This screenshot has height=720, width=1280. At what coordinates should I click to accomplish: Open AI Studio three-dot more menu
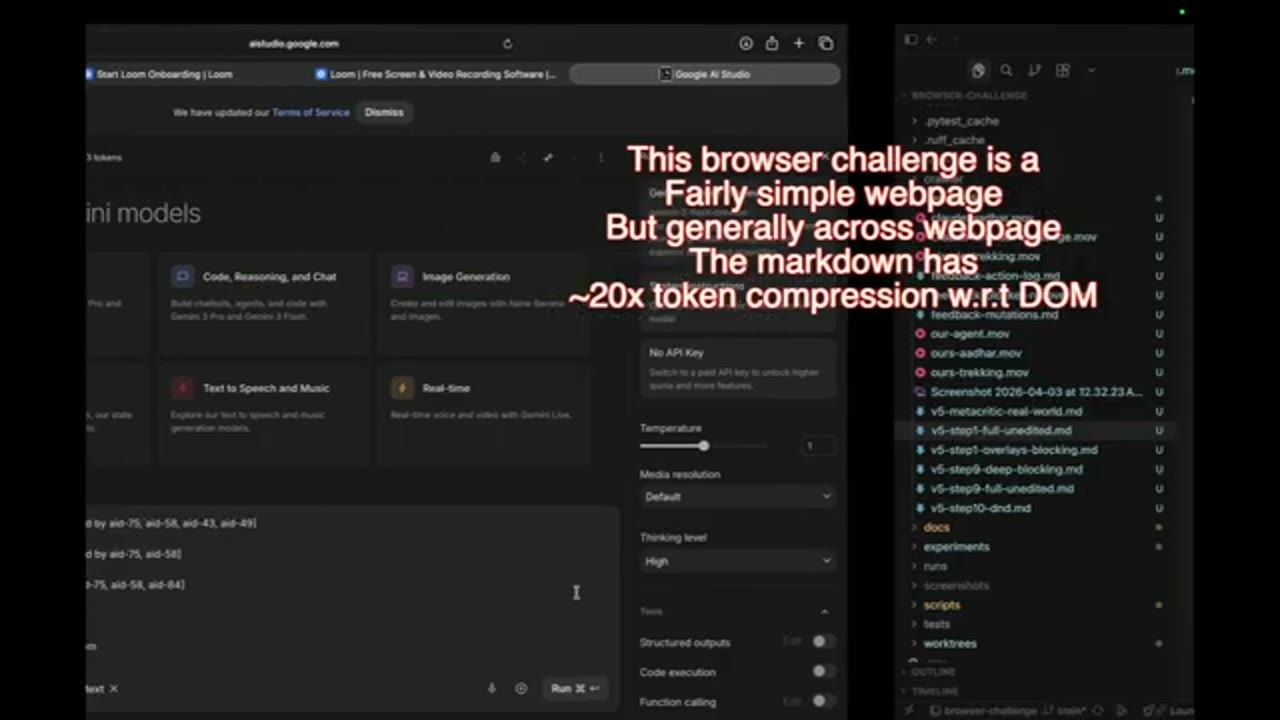[601, 157]
